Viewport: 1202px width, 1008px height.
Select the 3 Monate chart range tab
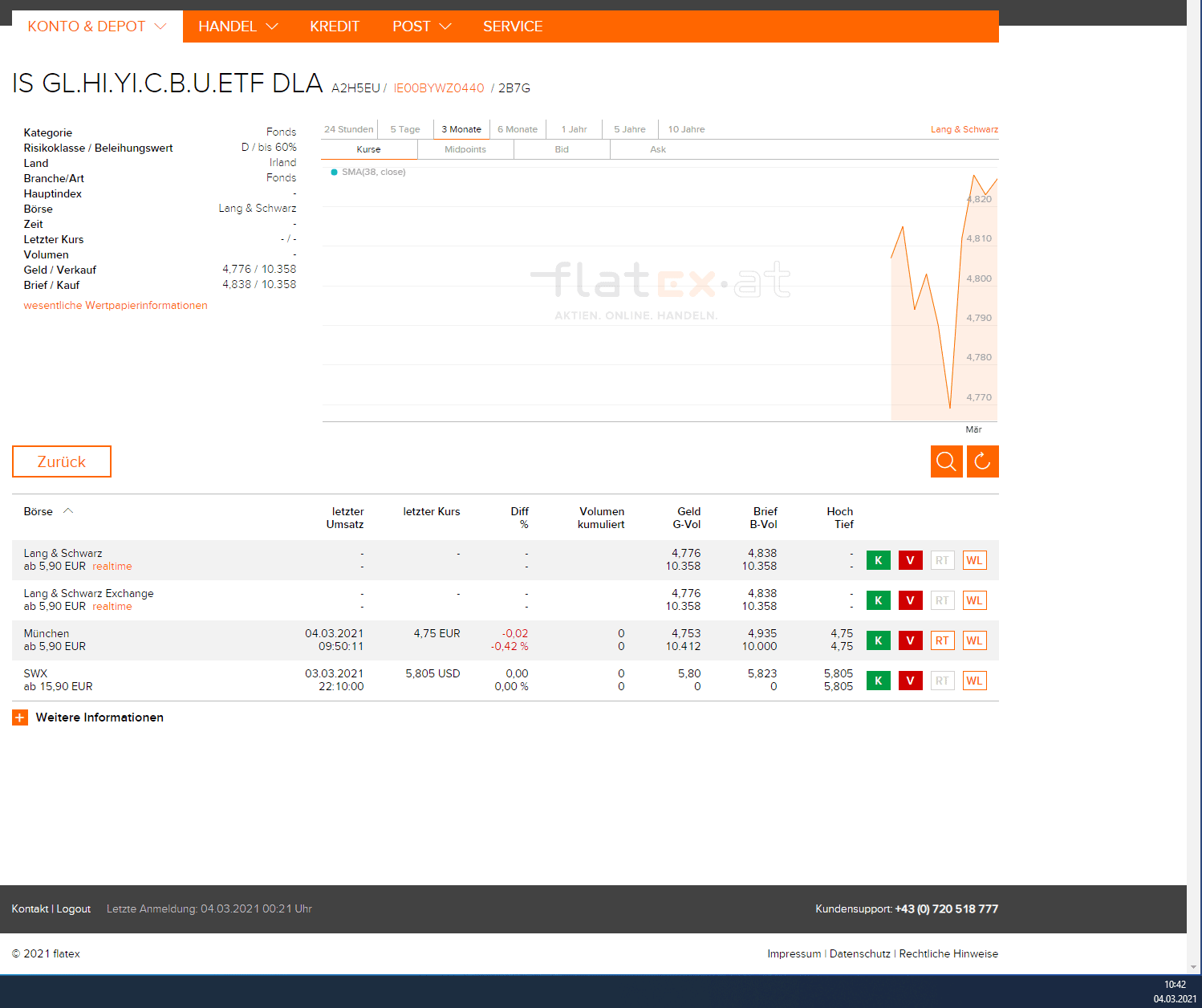461,129
